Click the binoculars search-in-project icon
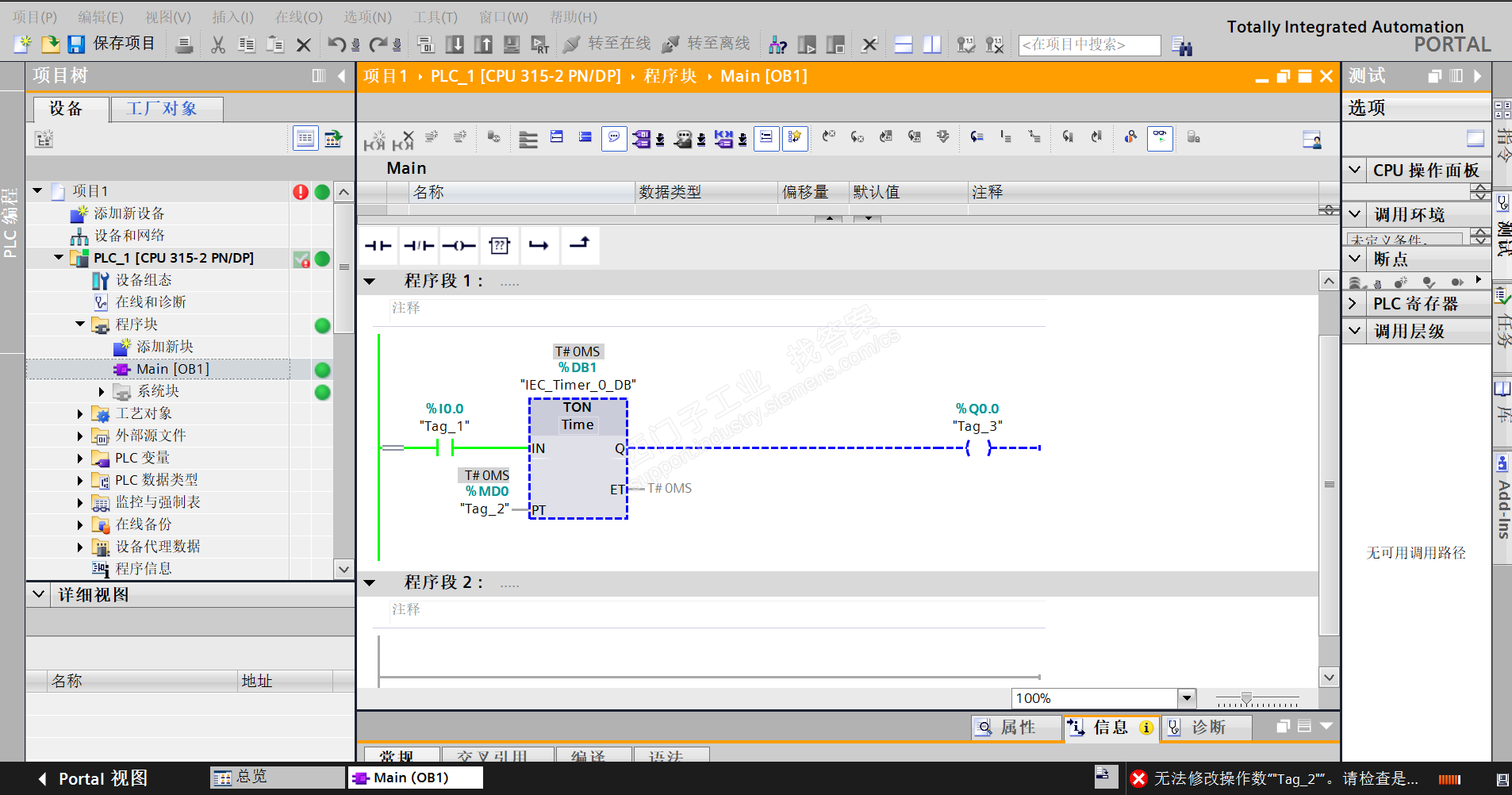The image size is (1512, 795). pos(1182,46)
